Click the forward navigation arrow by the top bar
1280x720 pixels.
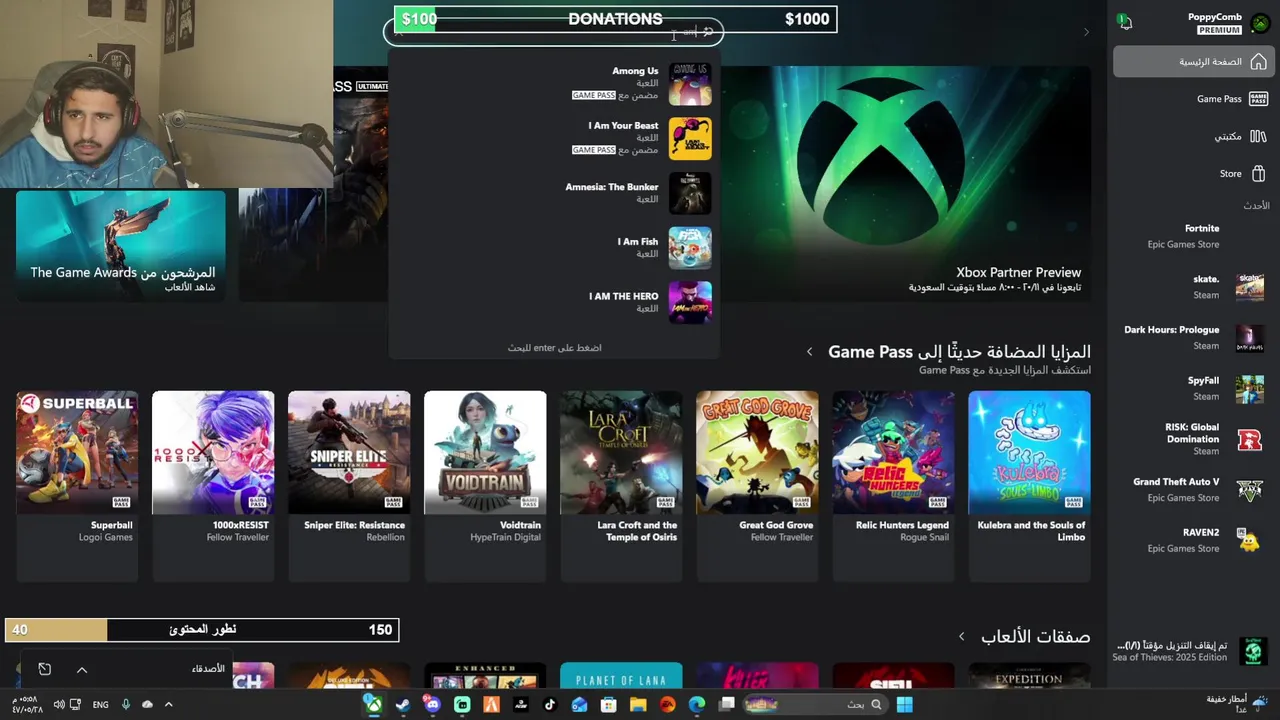coord(1087,32)
